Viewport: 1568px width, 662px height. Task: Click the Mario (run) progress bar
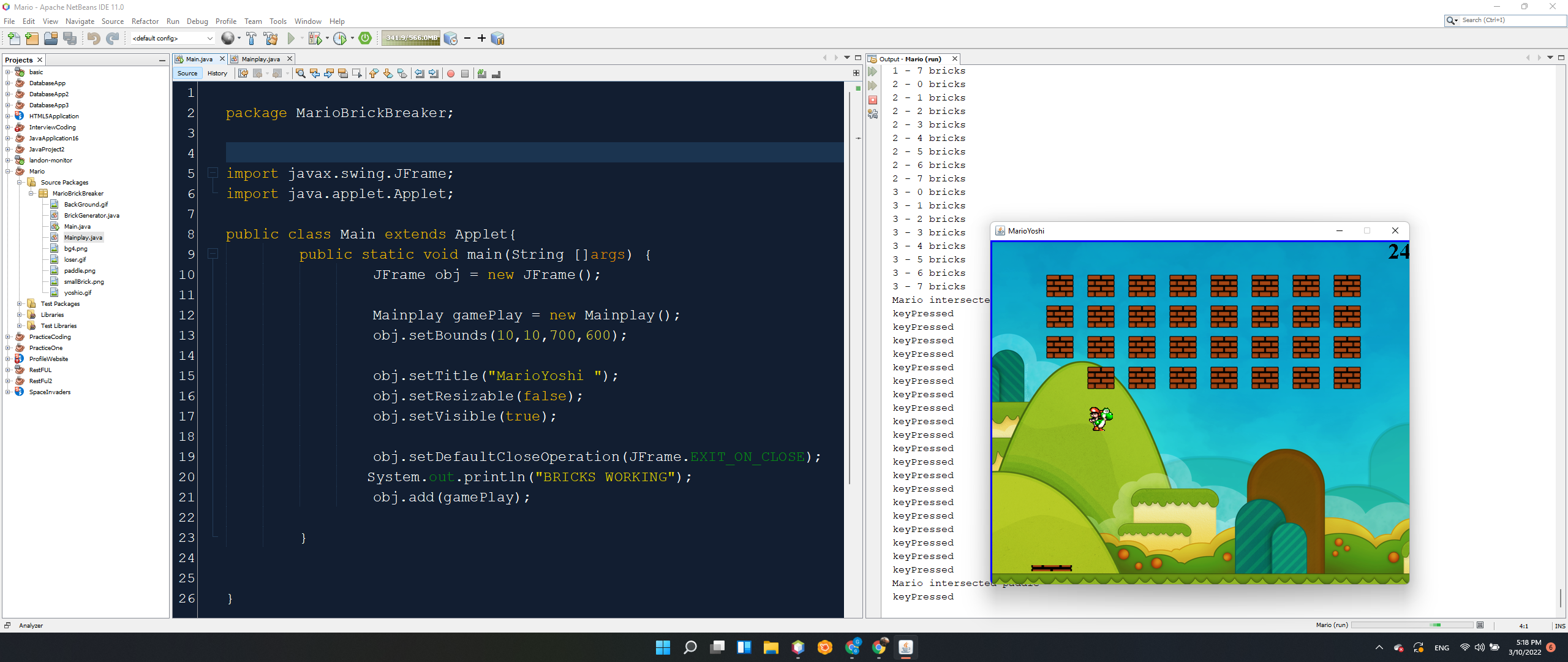pyautogui.click(x=1412, y=625)
